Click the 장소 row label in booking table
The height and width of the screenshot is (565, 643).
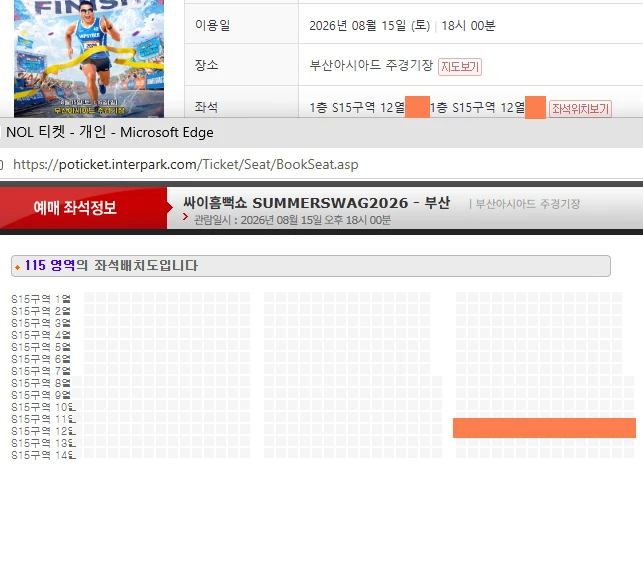tap(206, 65)
